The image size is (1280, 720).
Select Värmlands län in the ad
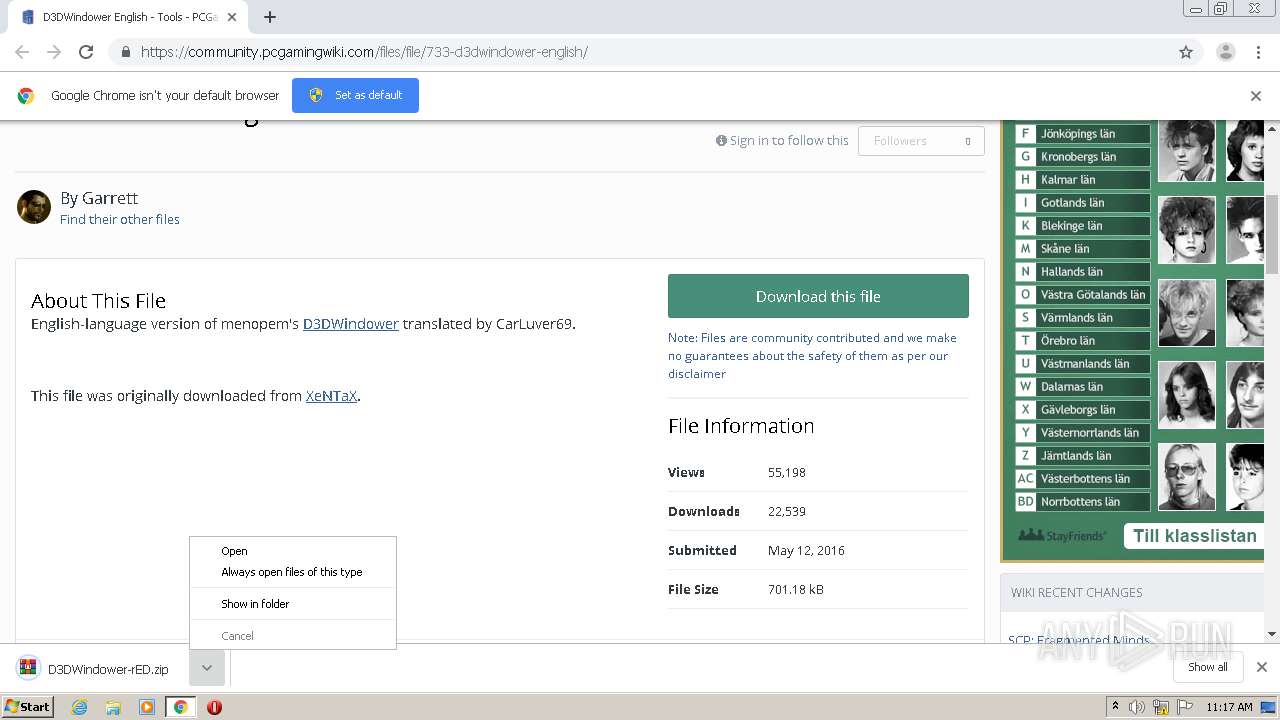click(1083, 318)
